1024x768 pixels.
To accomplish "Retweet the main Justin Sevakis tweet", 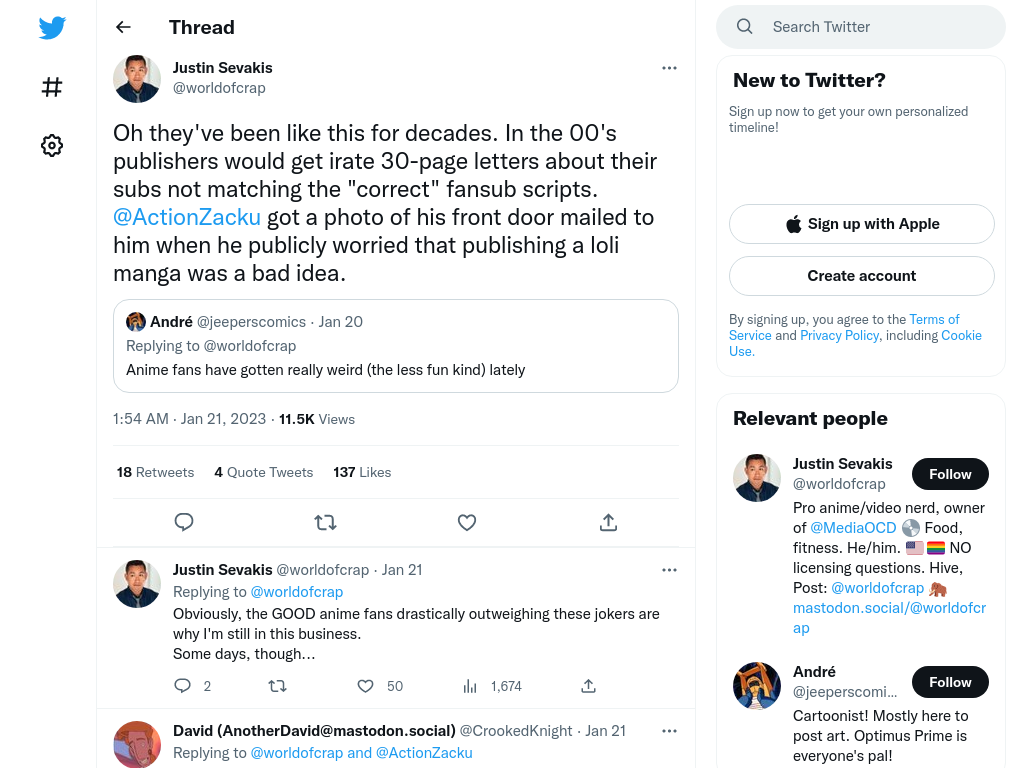I will click(325, 522).
